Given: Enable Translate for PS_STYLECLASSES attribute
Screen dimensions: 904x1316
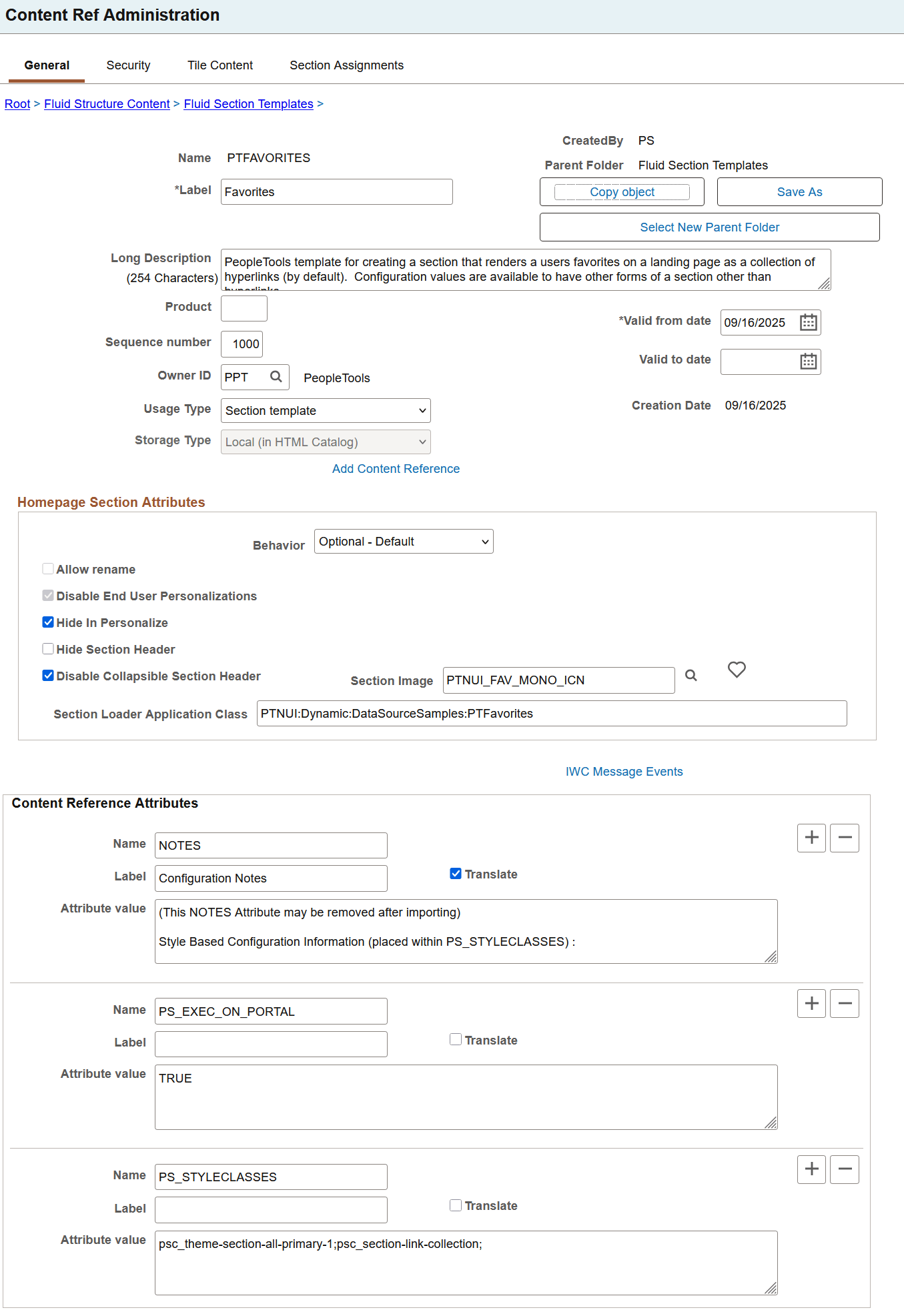Looking at the screenshot, I should [x=455, y=1205].
